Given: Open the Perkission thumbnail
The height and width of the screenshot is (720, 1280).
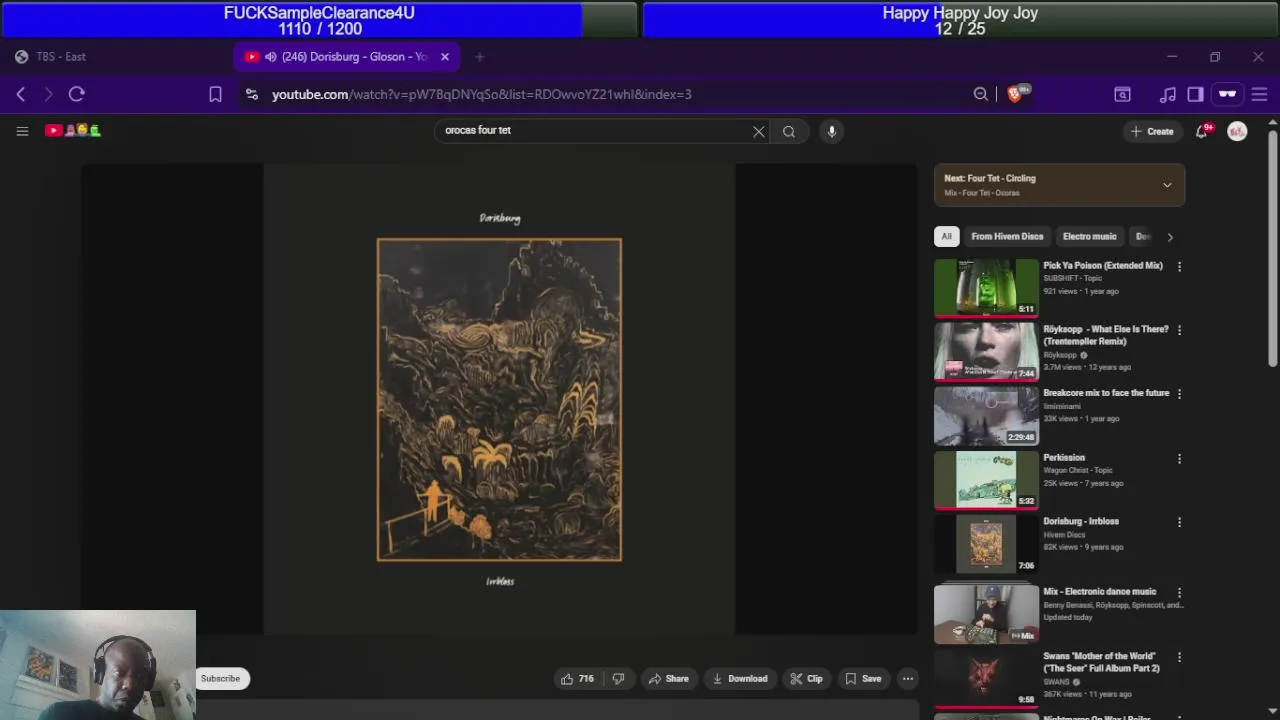Looking at the screenshot, I should pyautogui.click(x=986, y=480).
